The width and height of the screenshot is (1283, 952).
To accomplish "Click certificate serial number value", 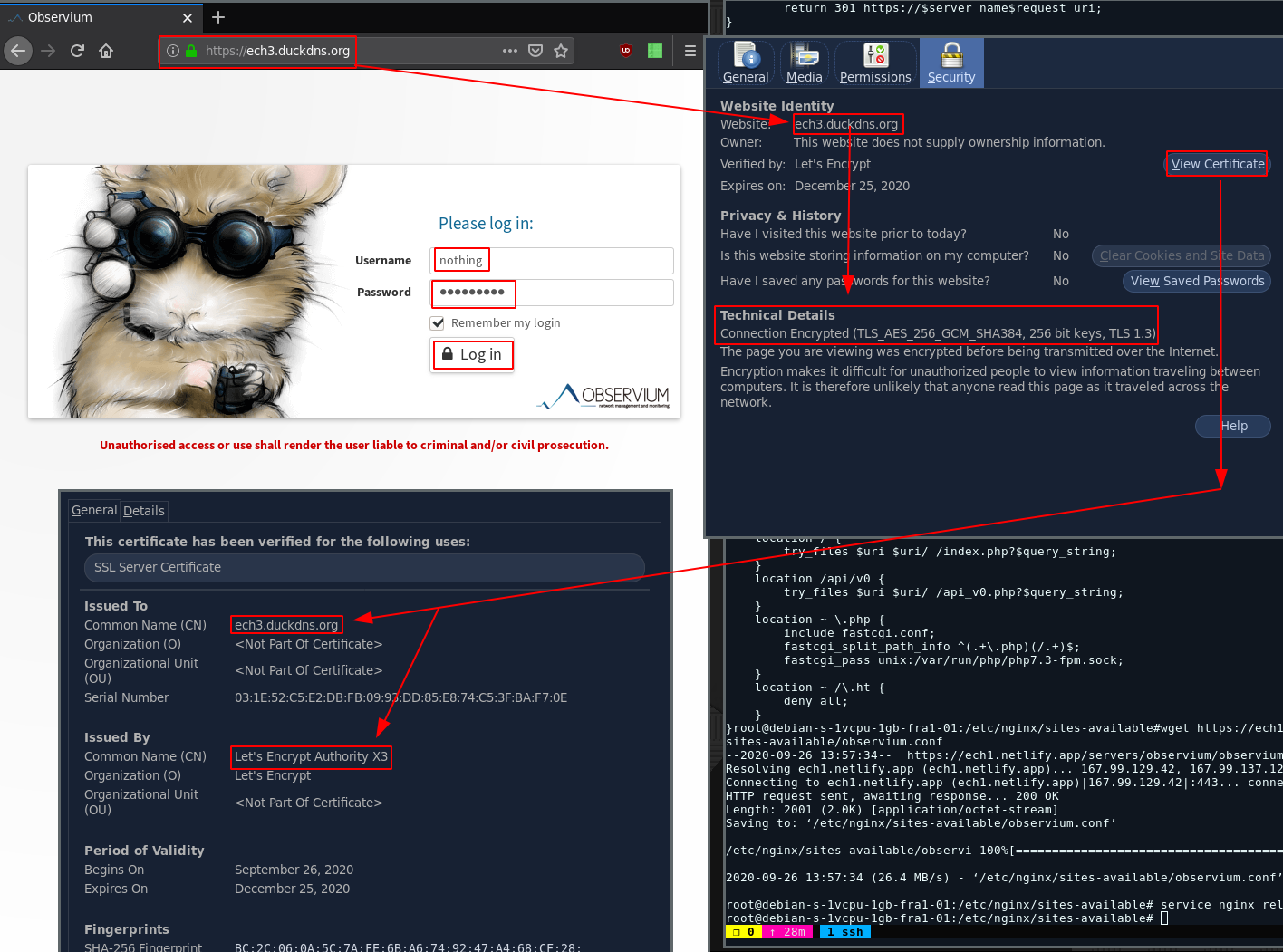I will pyautogui.click(x=400, y=697).
